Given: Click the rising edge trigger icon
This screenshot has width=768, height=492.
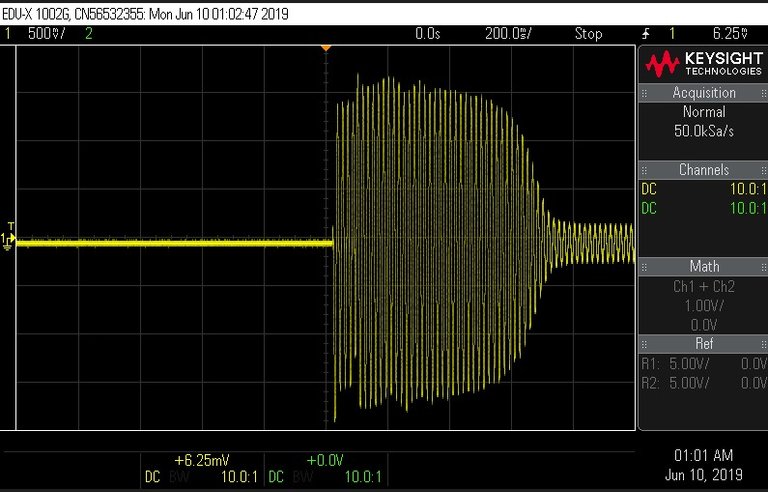Looking at the screenshot, I should click(647, 34).
